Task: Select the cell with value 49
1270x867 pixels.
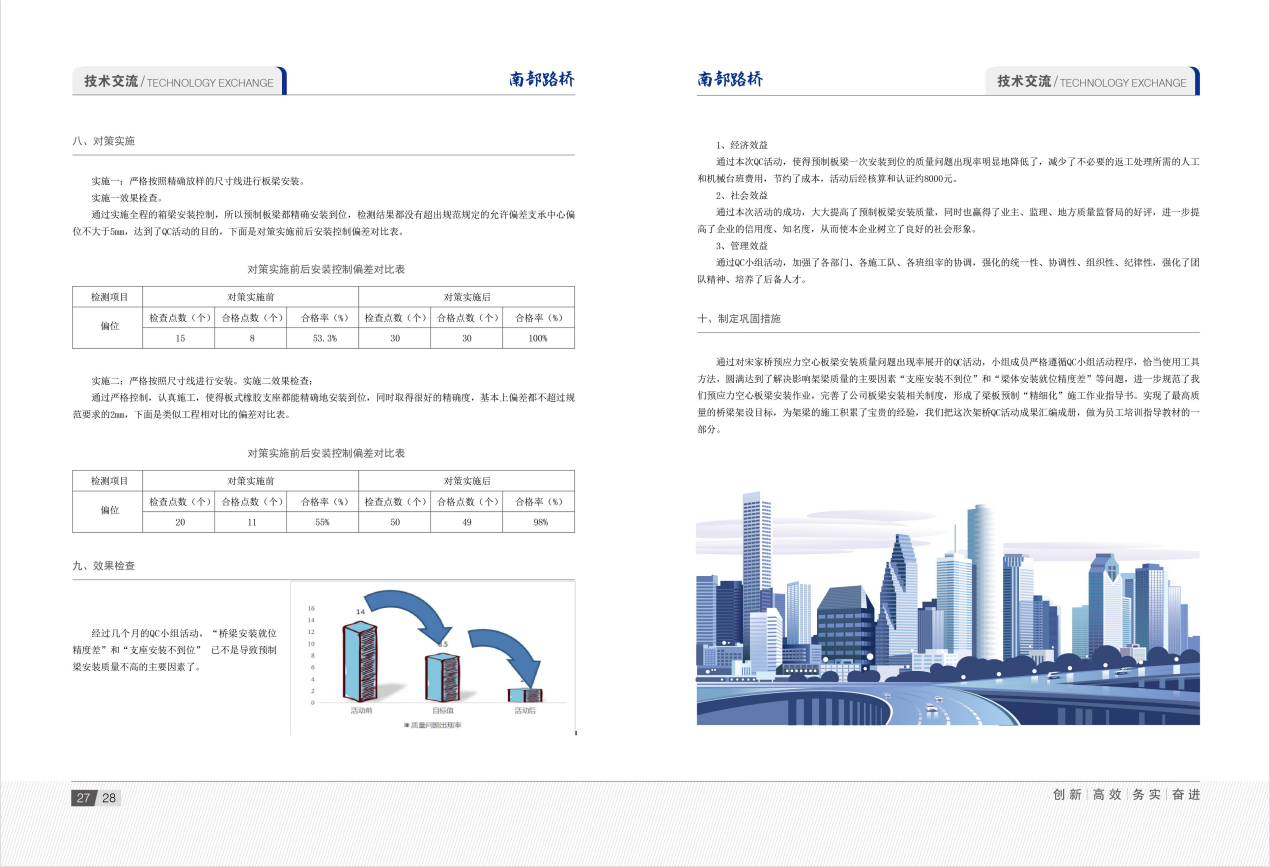Action: [x=467, y=522]
